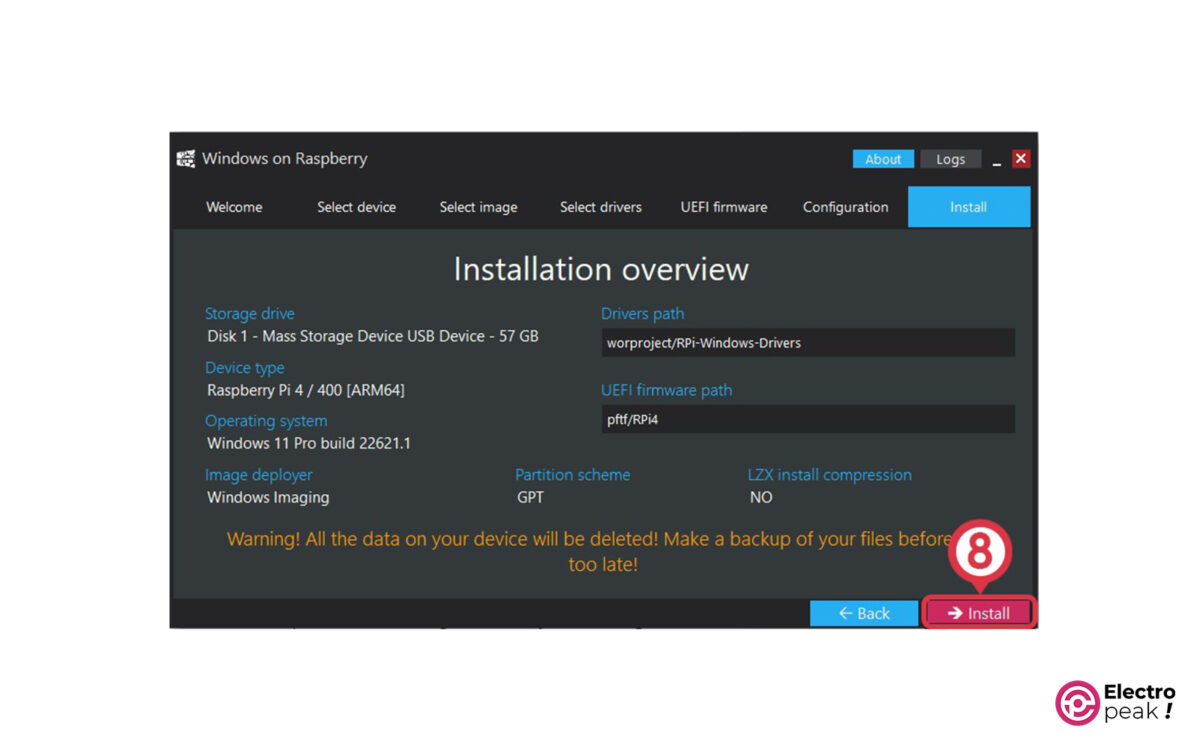
Task: Click the Windows on Raspberry app icon
Action: pyautogui.click(x=185, y=159)
